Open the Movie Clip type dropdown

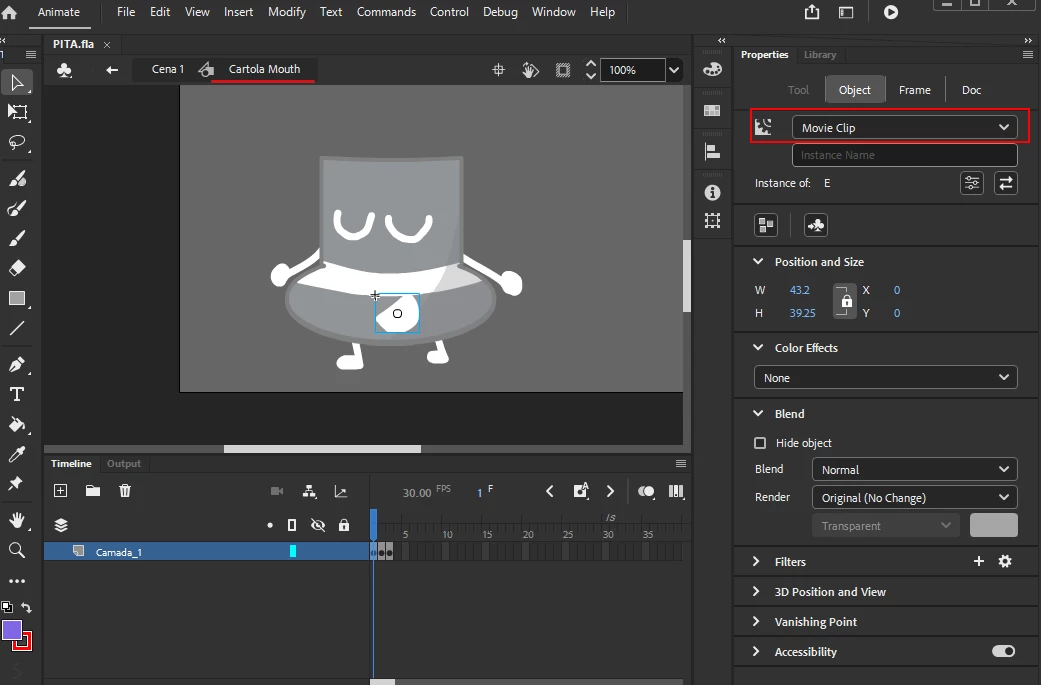(904, 128)
